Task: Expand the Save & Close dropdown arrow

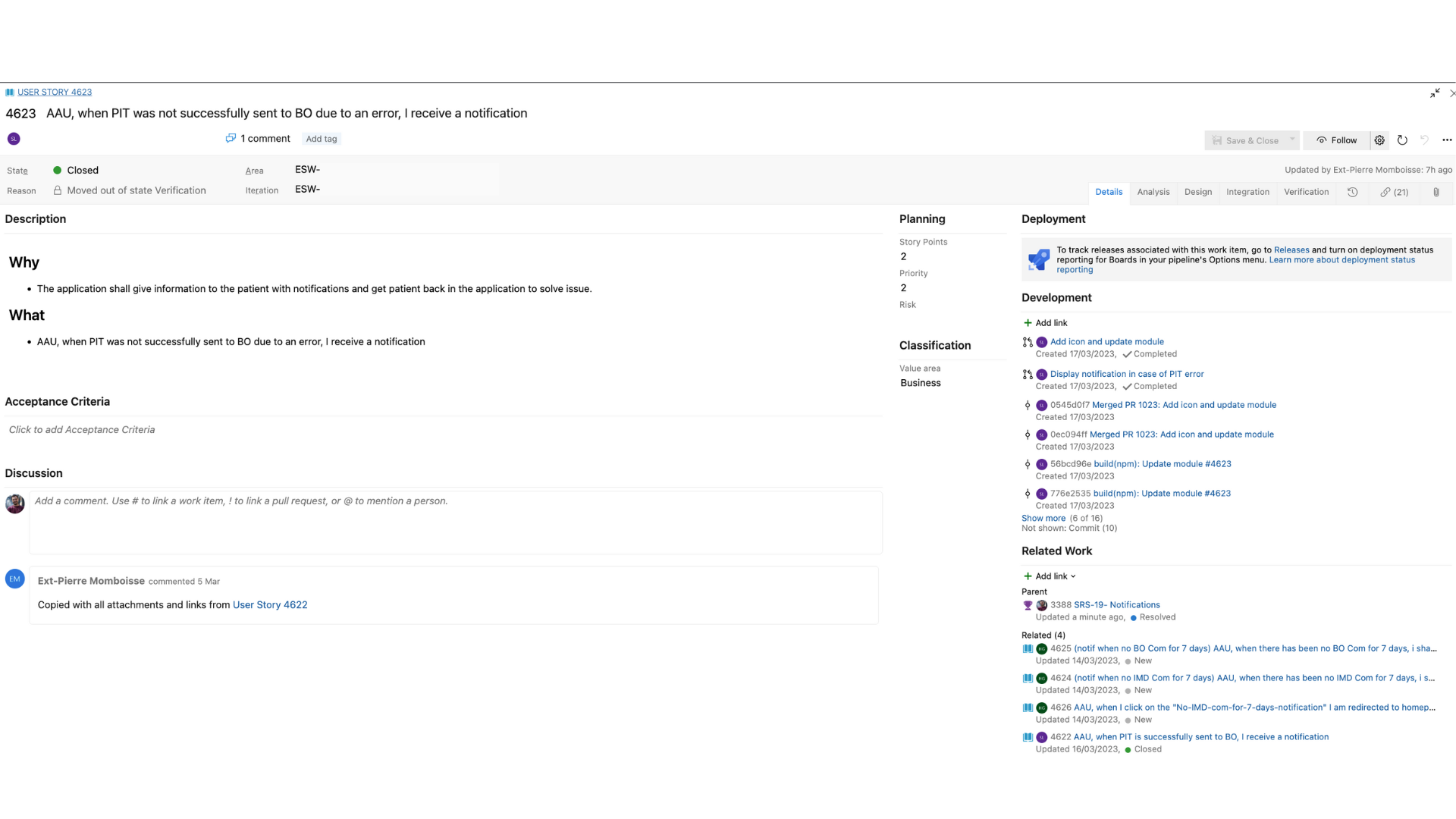Action: click(1292, 140)
